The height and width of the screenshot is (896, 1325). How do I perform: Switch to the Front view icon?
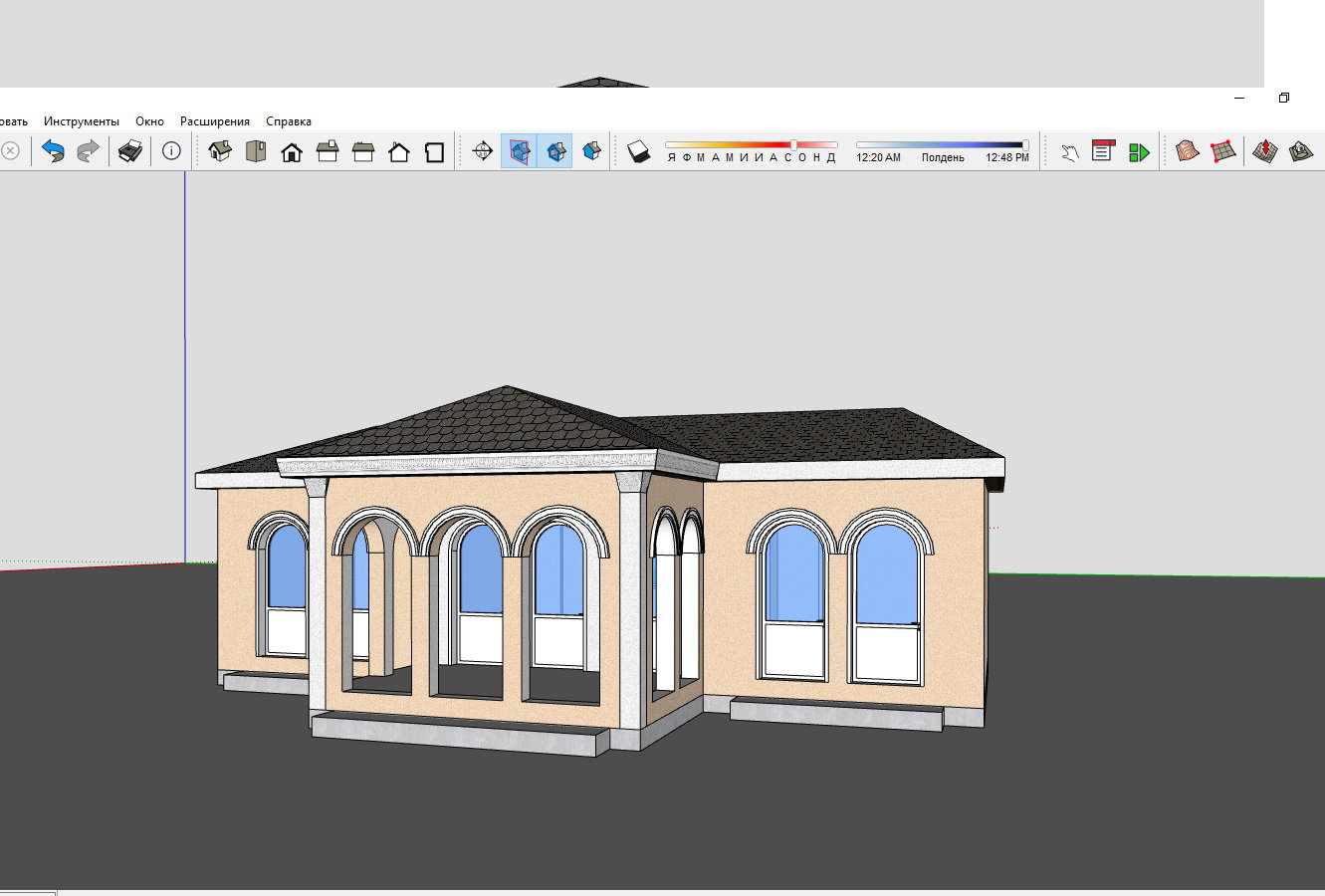tap(292, 151)
